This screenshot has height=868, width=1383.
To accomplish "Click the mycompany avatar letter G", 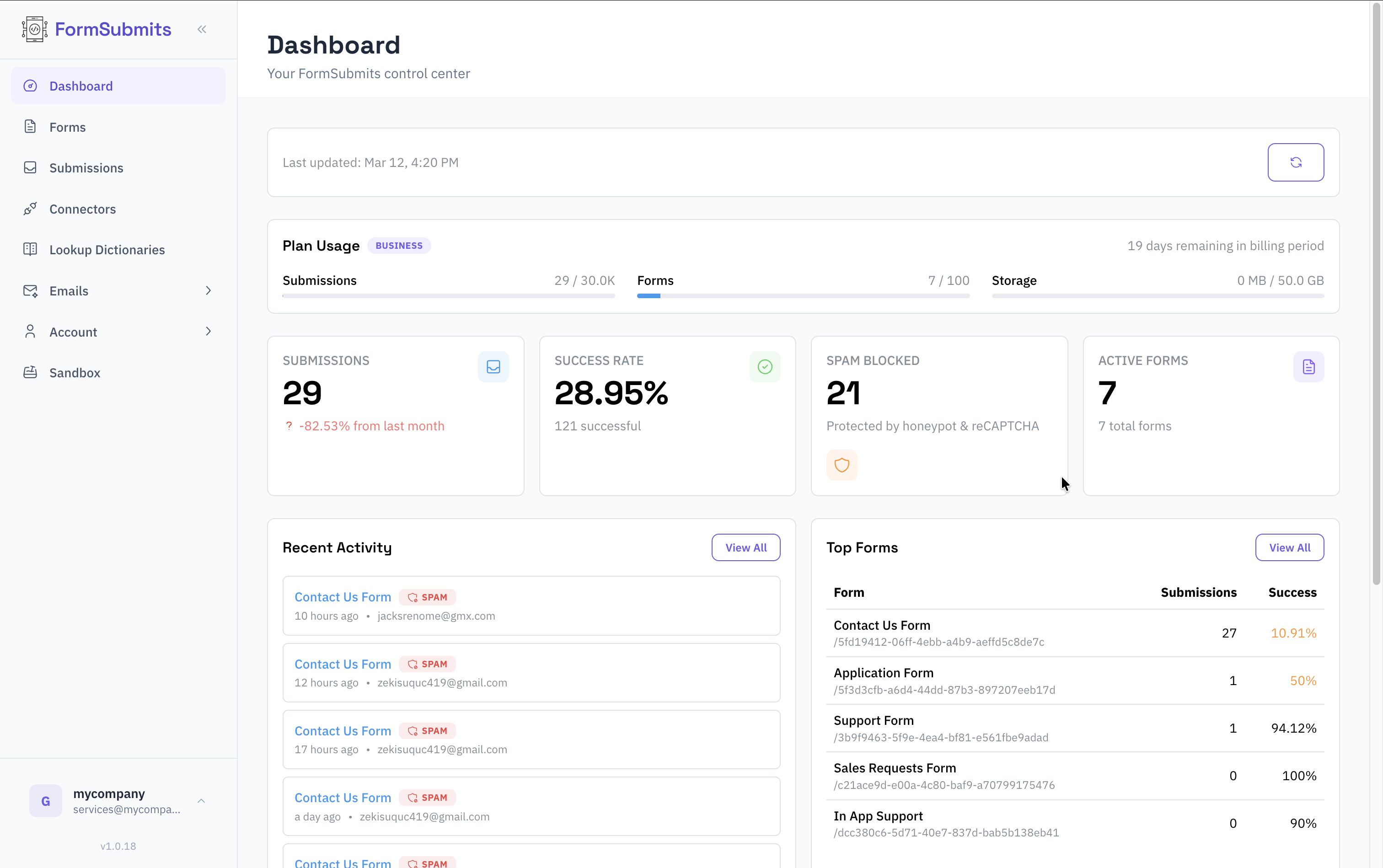I will (46, 801).
